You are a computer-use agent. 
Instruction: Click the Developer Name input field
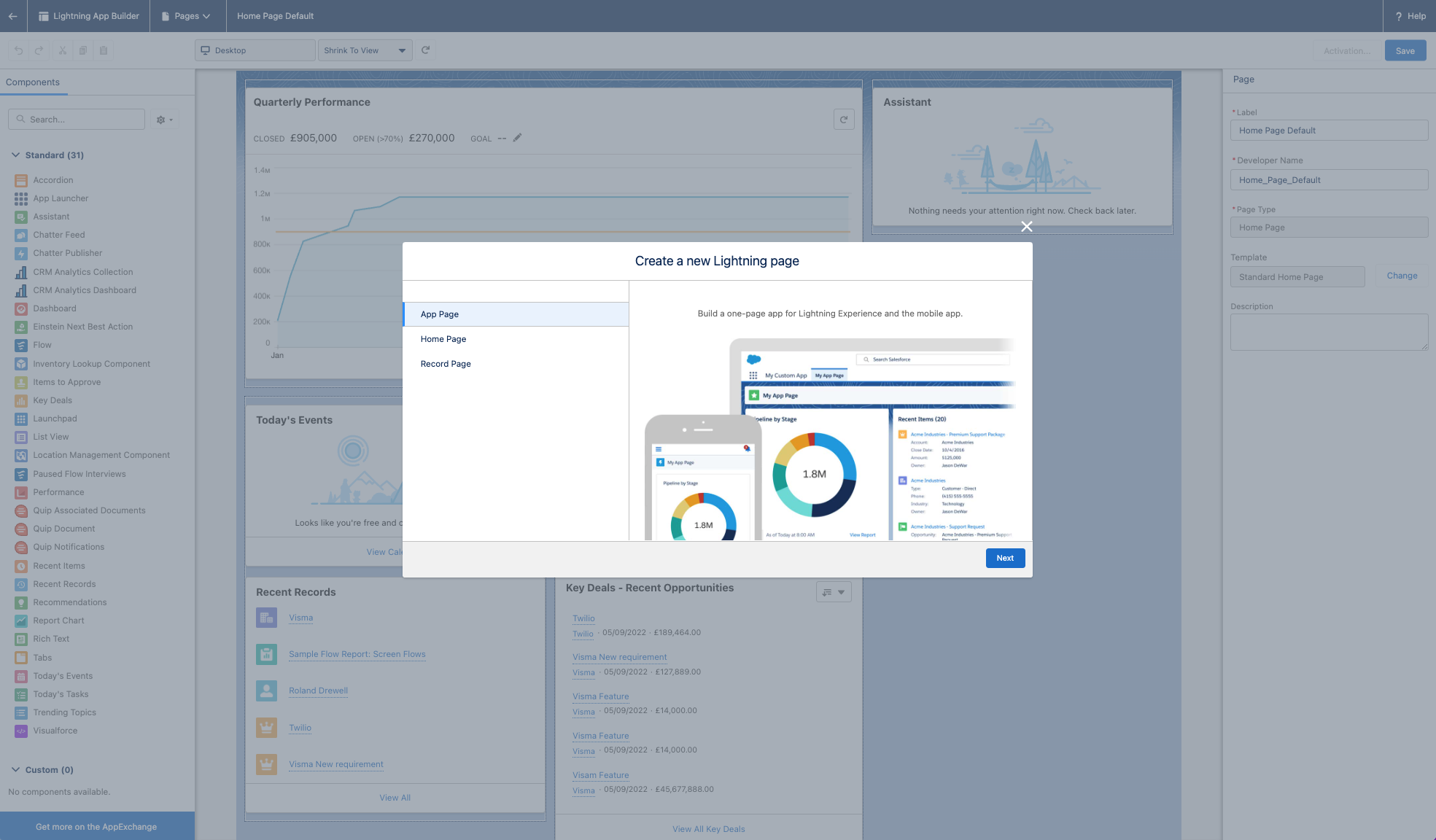pos(1329,180)
